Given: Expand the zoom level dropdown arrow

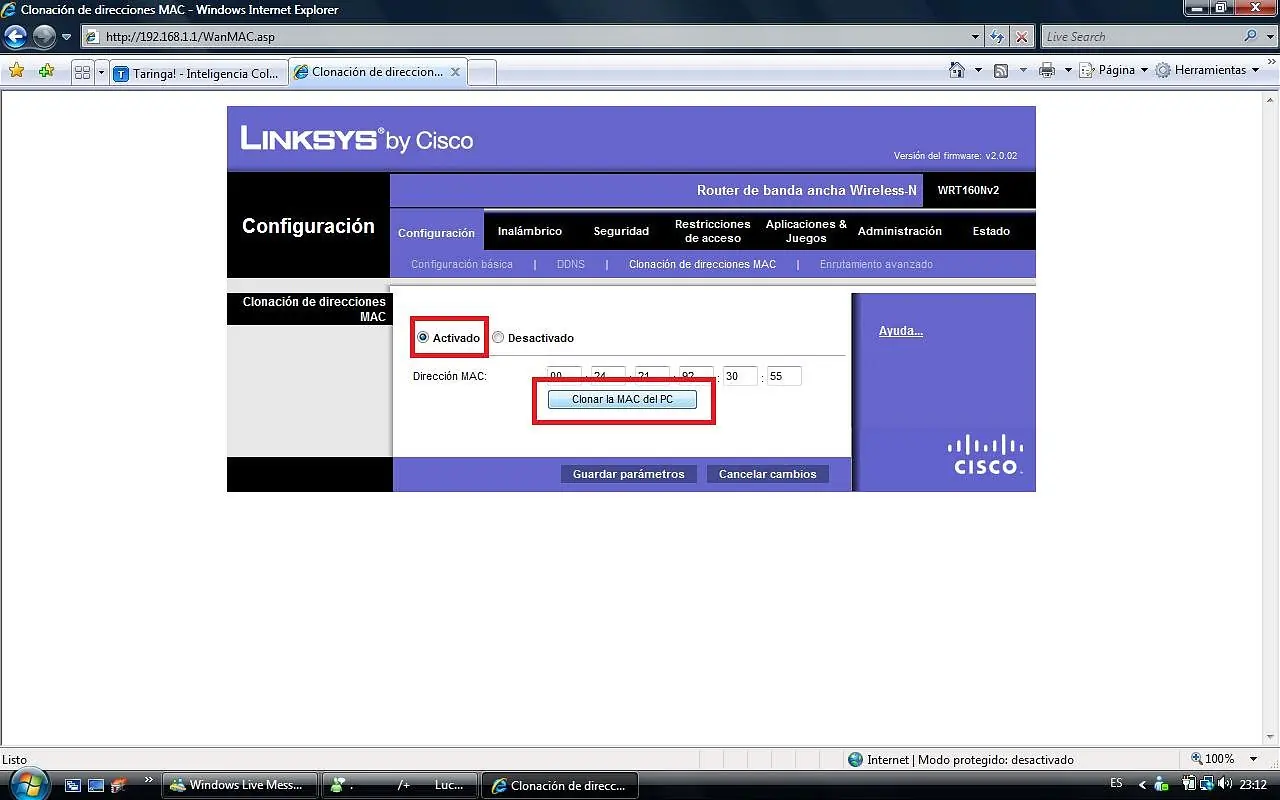Looking at the screenshot, I should pyautogui.click(x=1254, y=759).
